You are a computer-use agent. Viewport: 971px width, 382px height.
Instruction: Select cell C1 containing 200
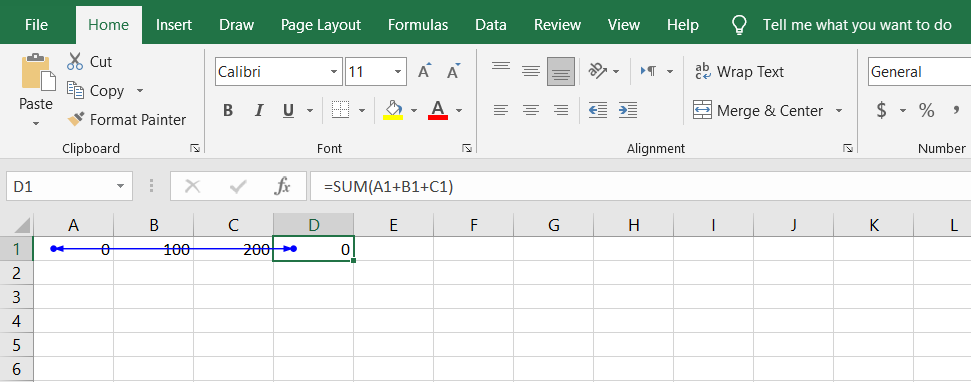pyautogui.click(x=233, y=249)
